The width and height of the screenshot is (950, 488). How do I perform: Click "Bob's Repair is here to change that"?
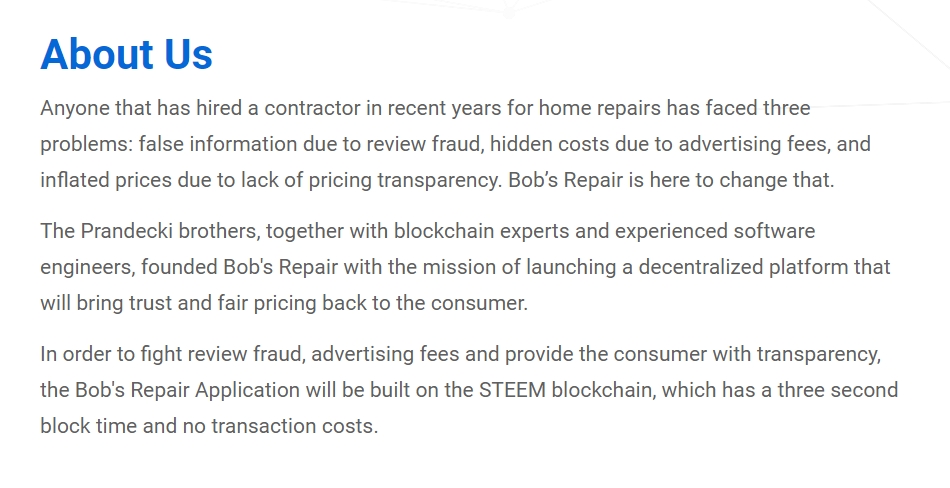tap(671, 180)
